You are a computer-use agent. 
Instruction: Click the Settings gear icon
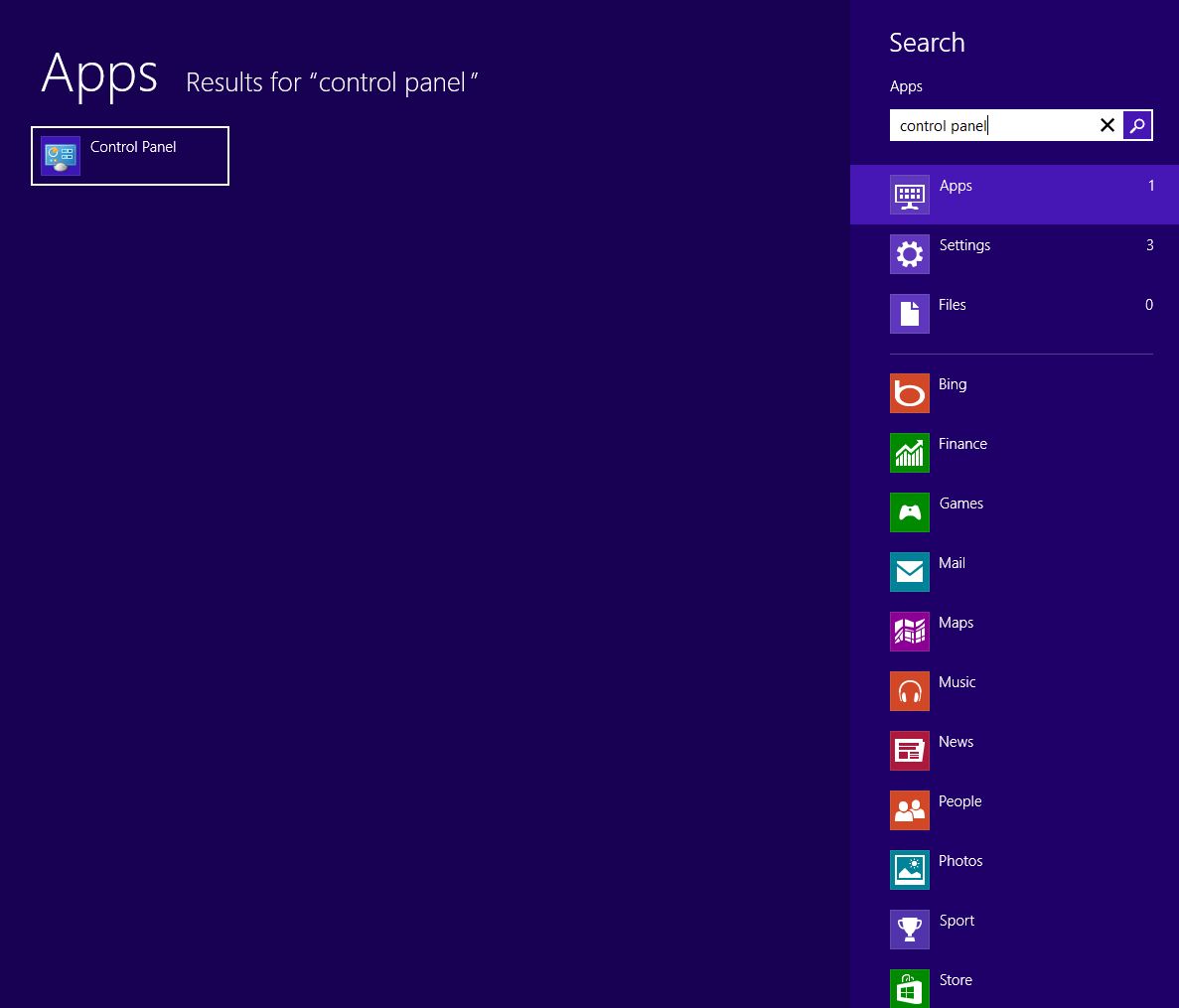[909, 254]
